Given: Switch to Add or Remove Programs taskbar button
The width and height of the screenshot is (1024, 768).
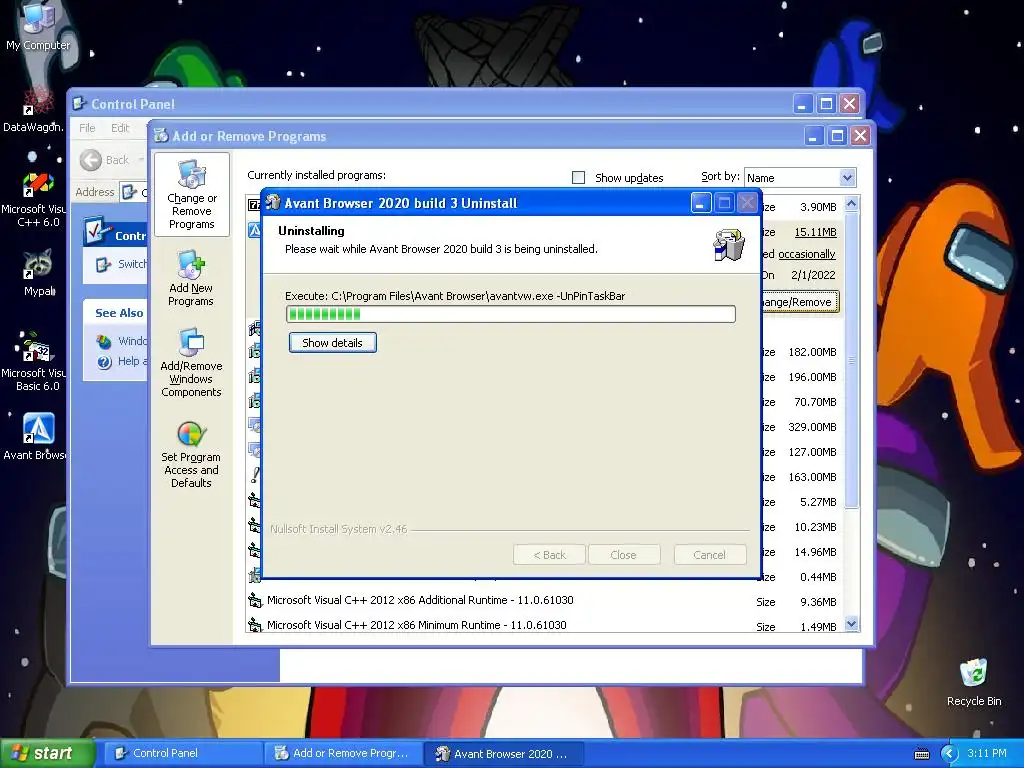Looking at the screenshot, I should pos(342,754).
